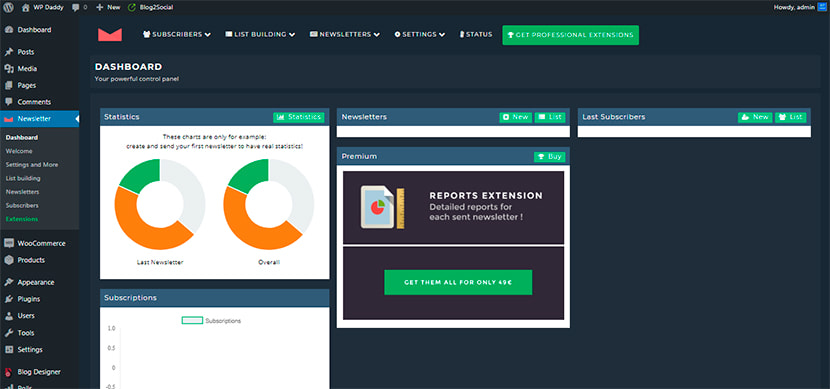This screenshot has height=389, width=830.
Task: Click the plus icon next to New
Action: tap(100, 7)
